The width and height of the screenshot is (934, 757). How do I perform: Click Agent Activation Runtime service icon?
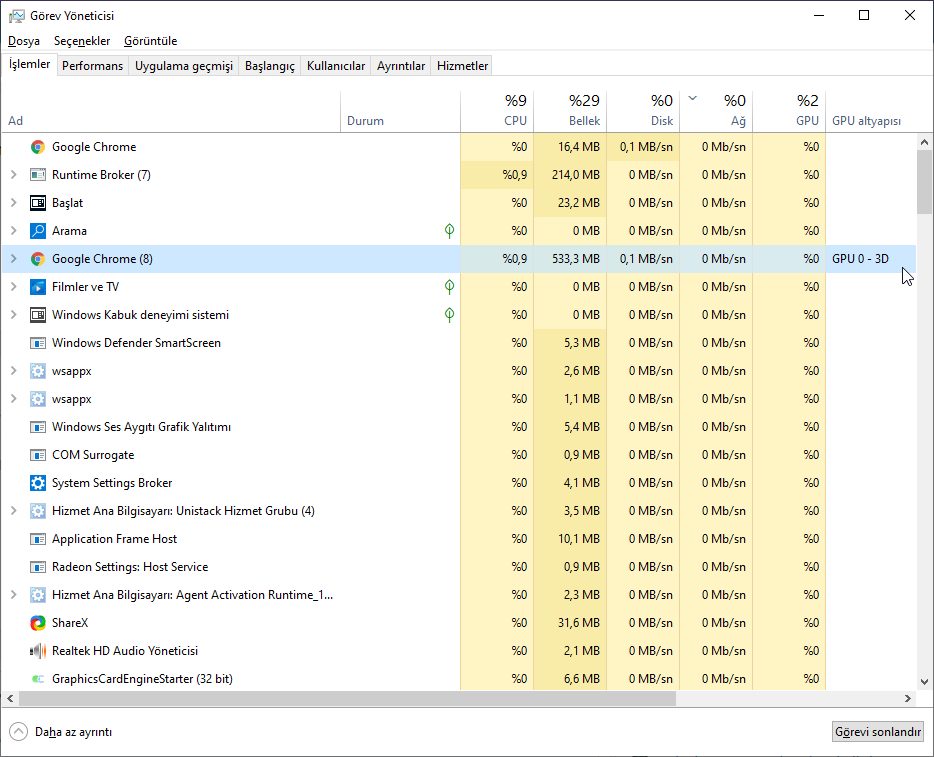pyautogui.click(x=38, y=595)
